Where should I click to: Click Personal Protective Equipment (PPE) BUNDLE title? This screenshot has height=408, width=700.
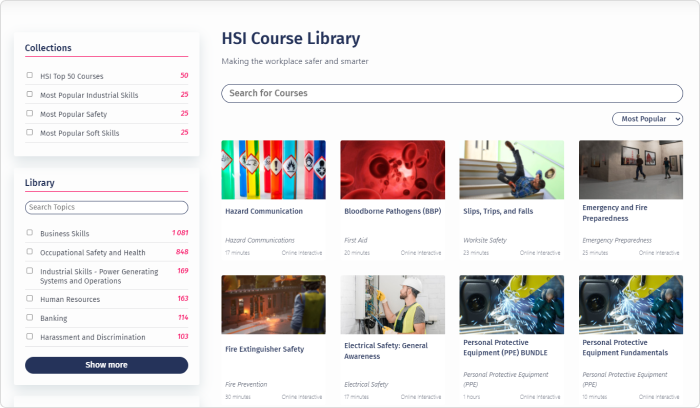[x=505, y=348]
